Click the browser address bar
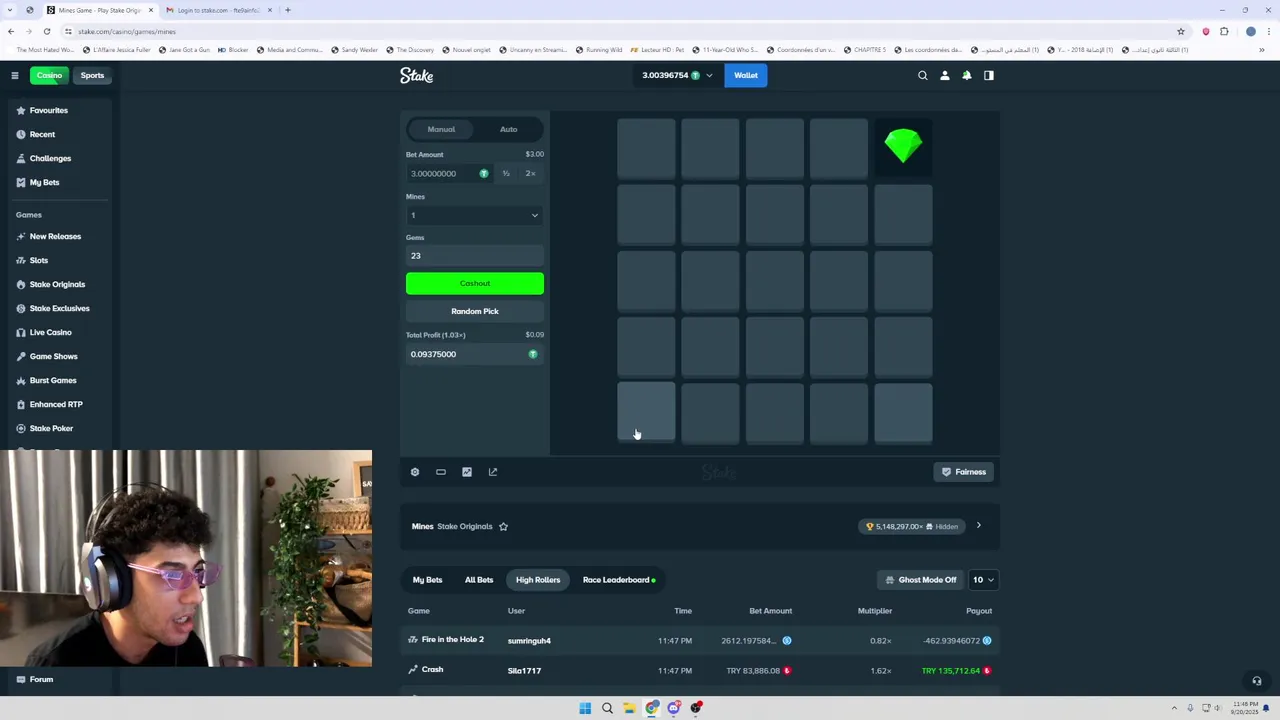This screenshot has width=1280, height=720. pyautogui.click(x=620, y=31)
